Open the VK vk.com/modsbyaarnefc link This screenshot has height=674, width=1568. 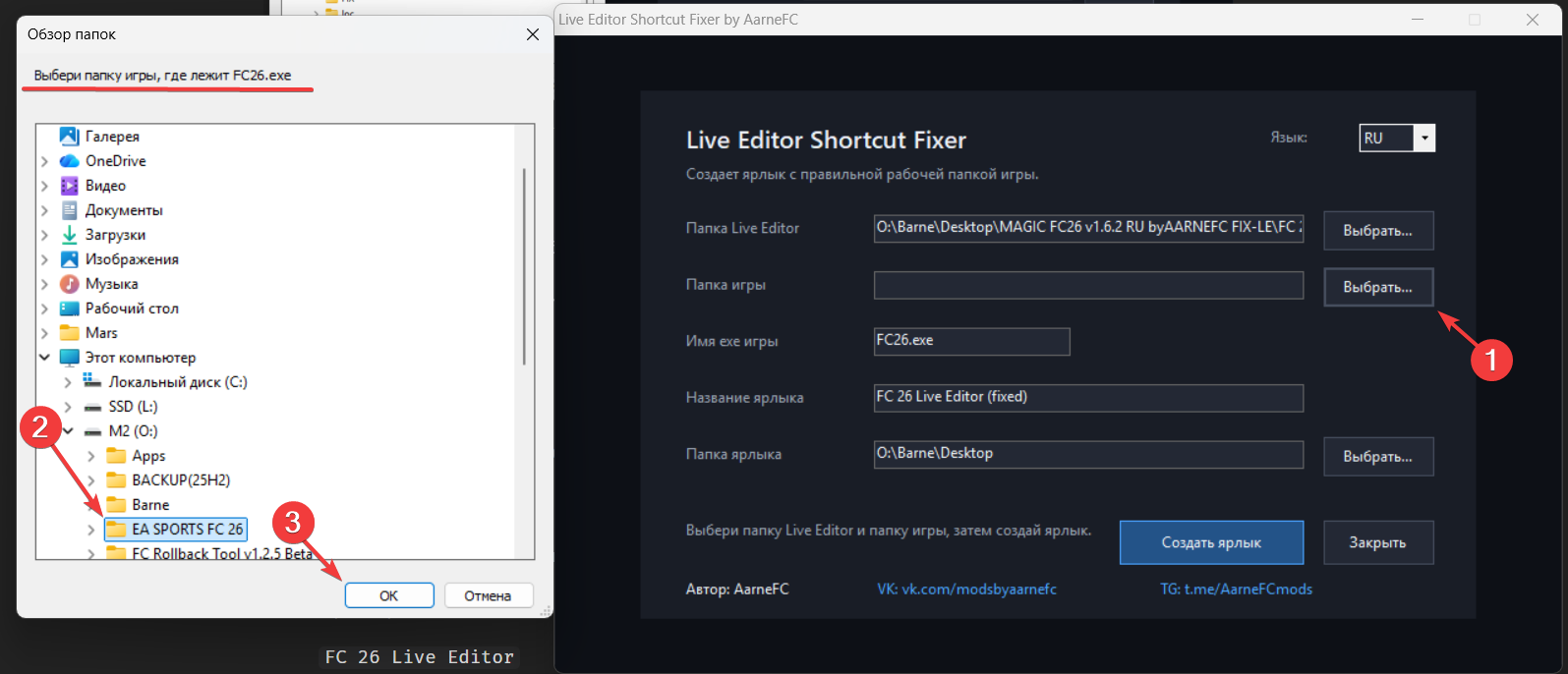pyautogui.click(x=967, y=589)
